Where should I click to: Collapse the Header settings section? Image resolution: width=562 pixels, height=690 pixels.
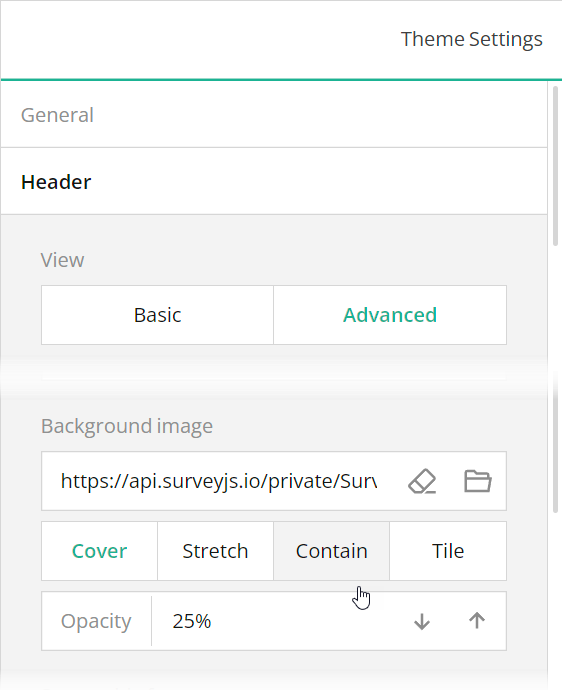click(x=274, y=182)
